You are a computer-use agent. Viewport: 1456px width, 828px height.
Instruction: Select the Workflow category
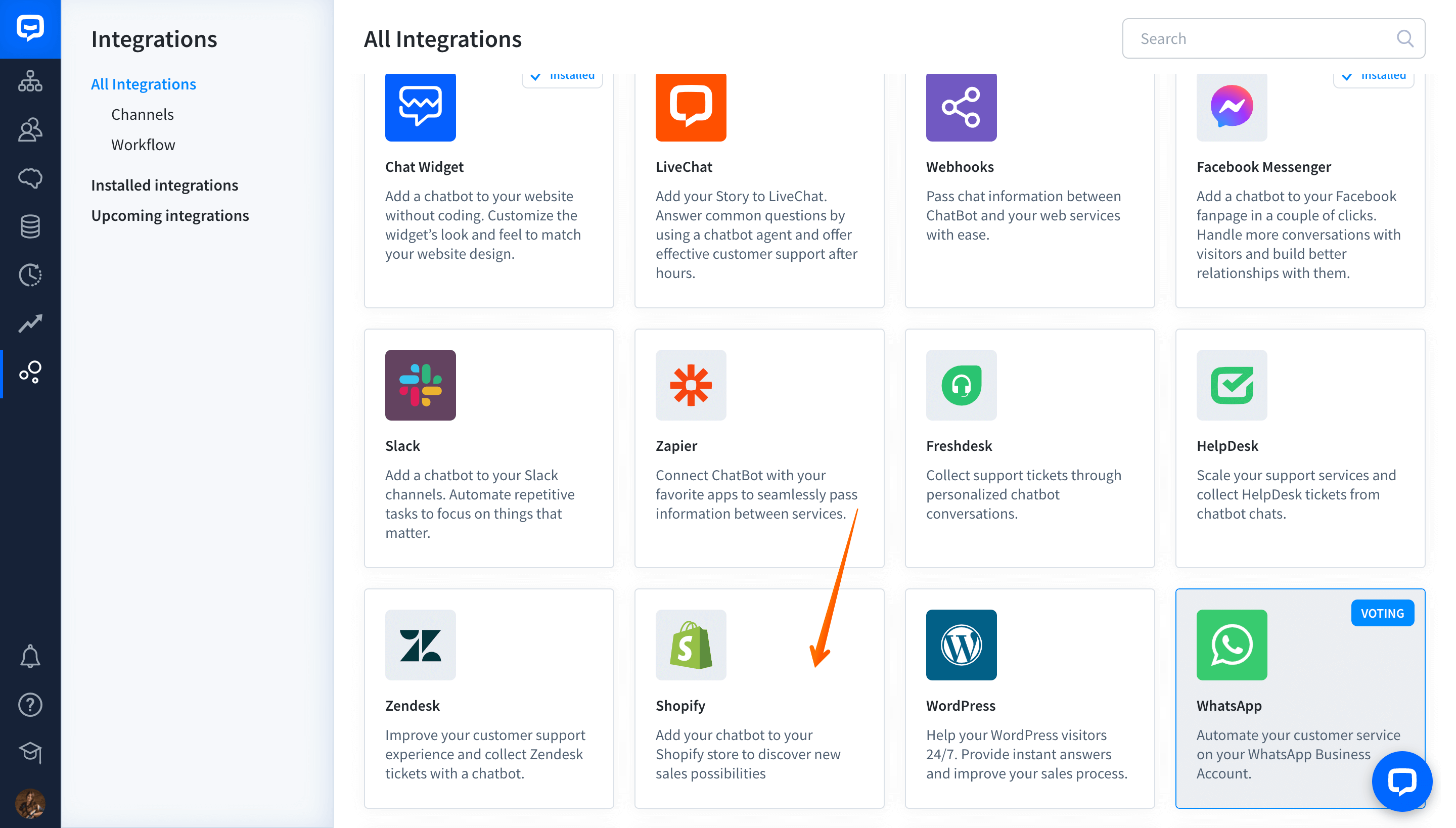coord(143,145)
